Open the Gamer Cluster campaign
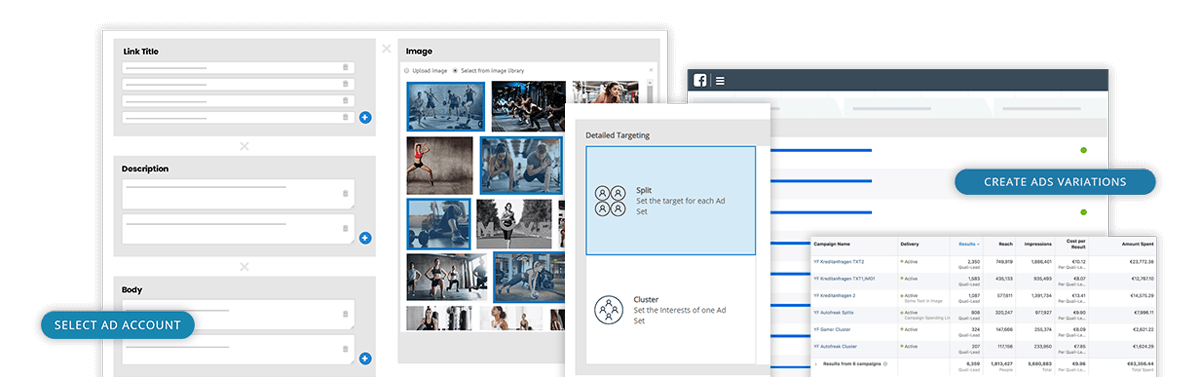Viewport: 1200px width, 377px height. pyautogui.click(x=832, y=330)
